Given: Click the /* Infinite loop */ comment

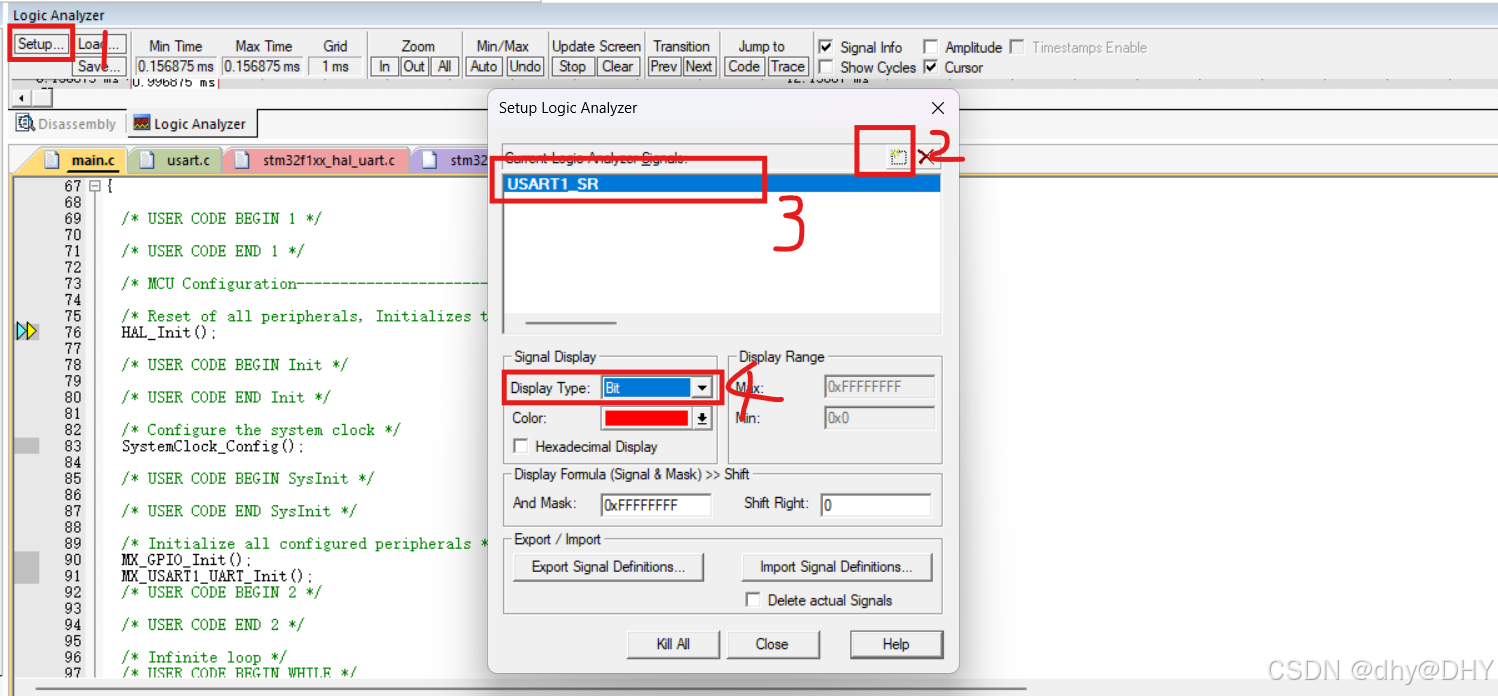Looking at the screenshot, I should click(204, 657).
